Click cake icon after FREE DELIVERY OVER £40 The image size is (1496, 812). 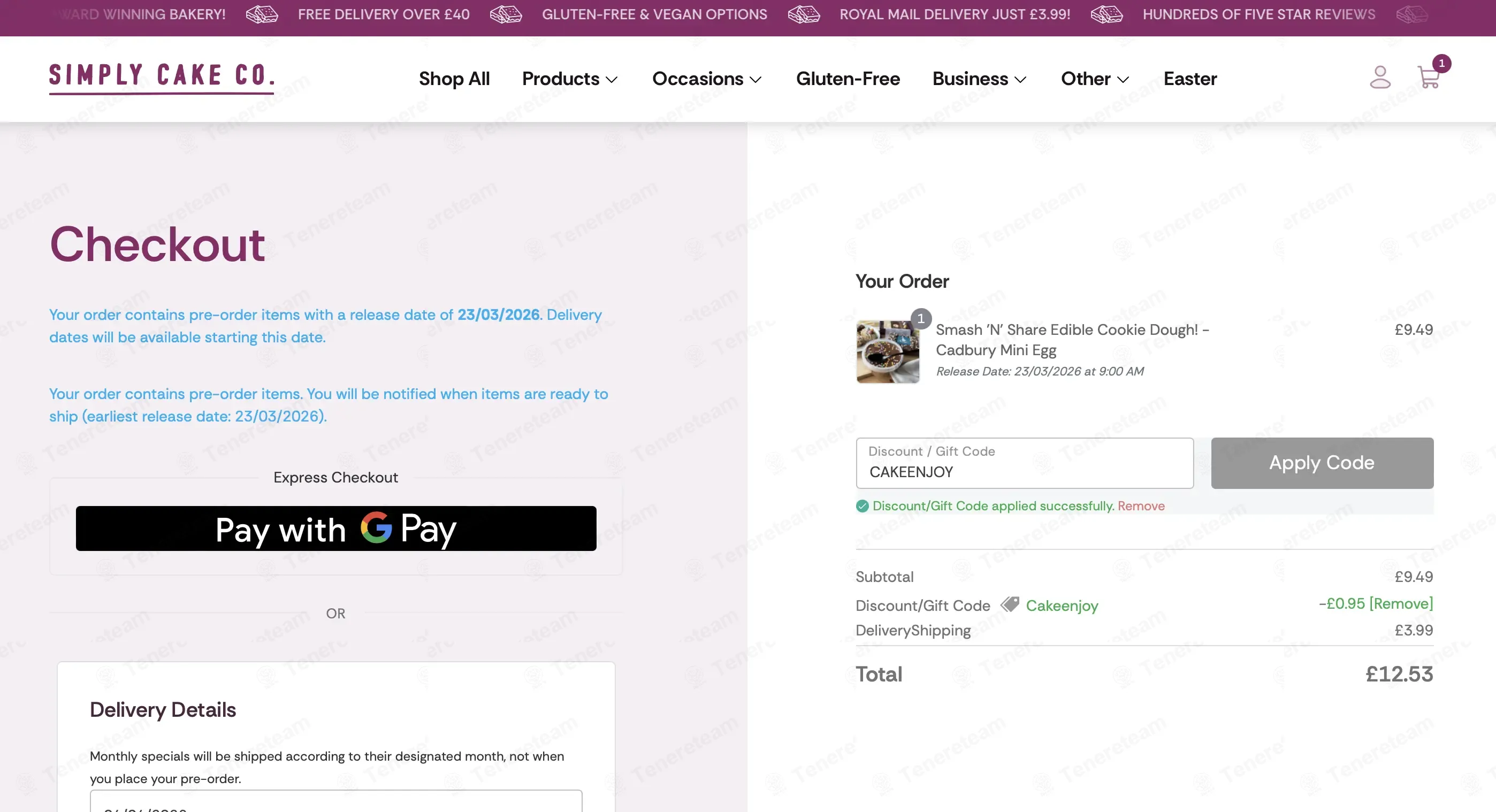pyautogui.click(x=506, y=14)
